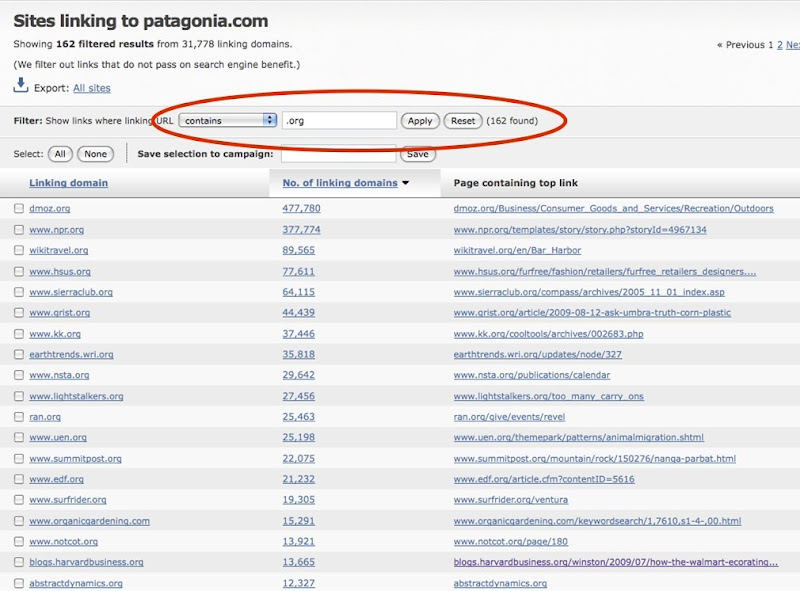Open the dmoz.org domain link
The height and width of the screenshot is (591, 800).
click(49, 208)
